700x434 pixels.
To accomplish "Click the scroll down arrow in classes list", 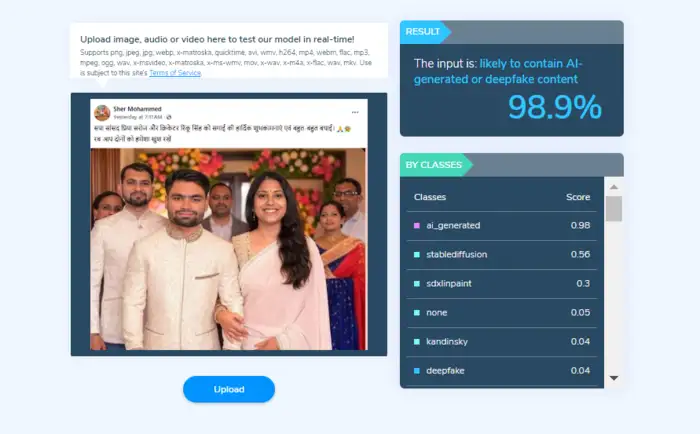I will click(x=614, y=378).
